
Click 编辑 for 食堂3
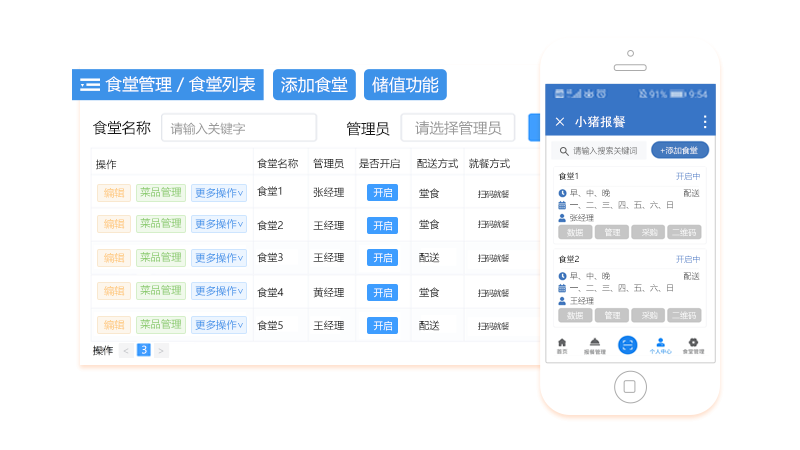point(114,258)
